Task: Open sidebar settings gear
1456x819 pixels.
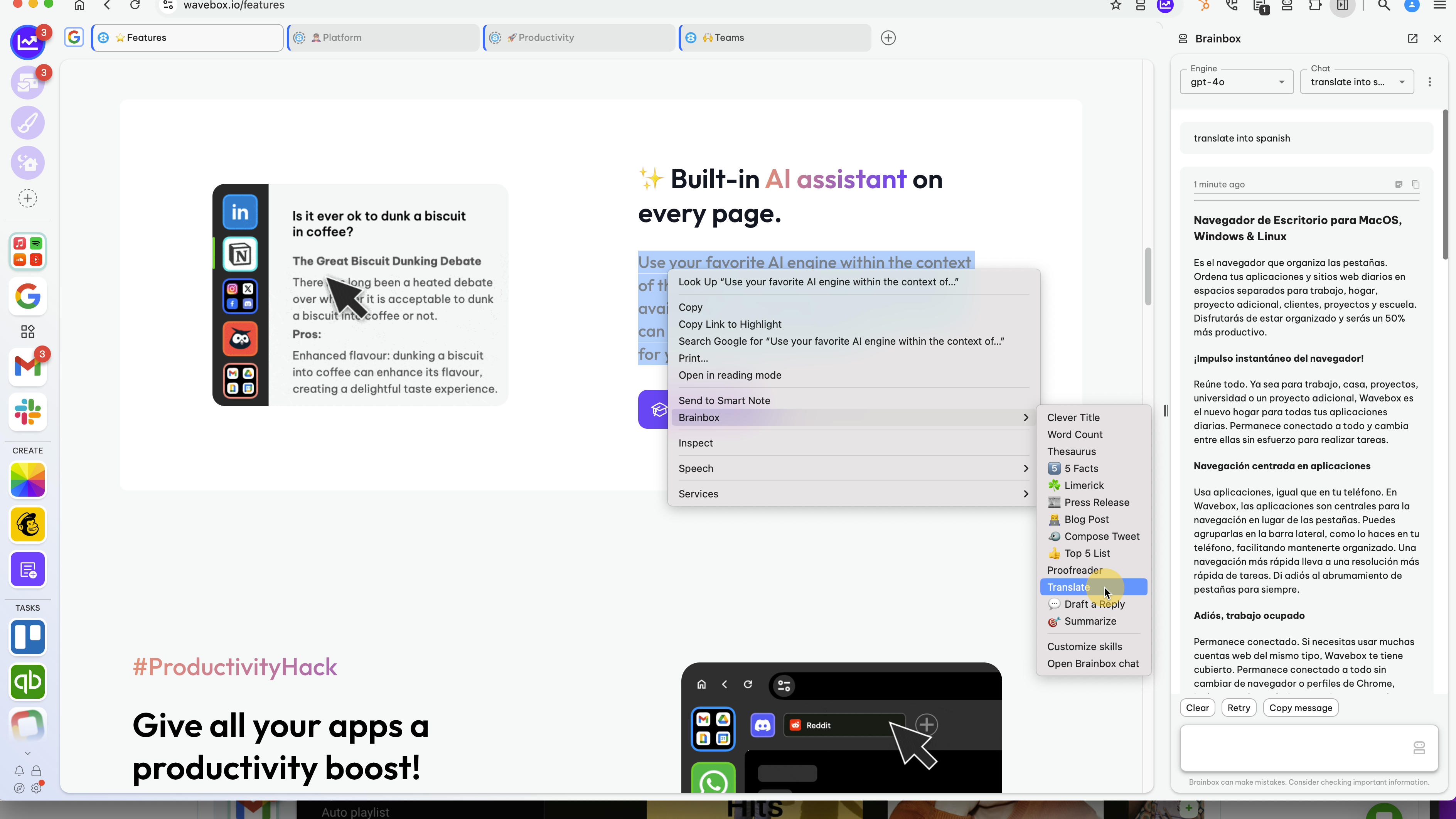Action: point(37,787)
